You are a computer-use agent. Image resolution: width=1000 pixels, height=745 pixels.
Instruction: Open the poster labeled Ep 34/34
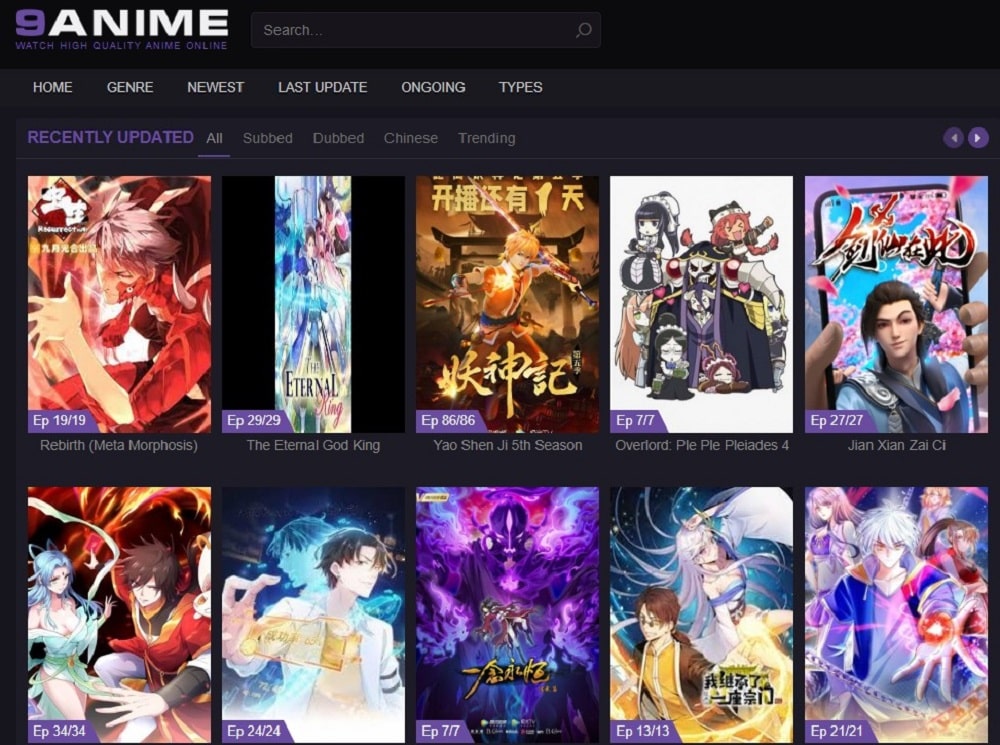[x=119, y=615]
